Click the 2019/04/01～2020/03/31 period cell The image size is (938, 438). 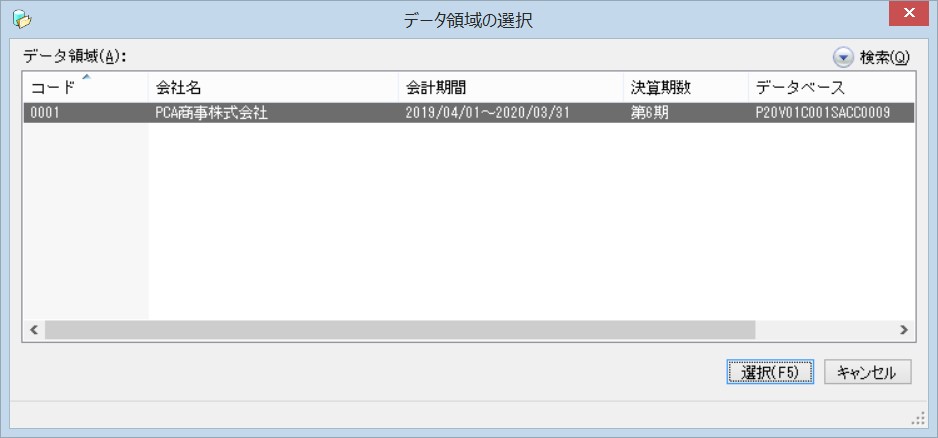486,113
